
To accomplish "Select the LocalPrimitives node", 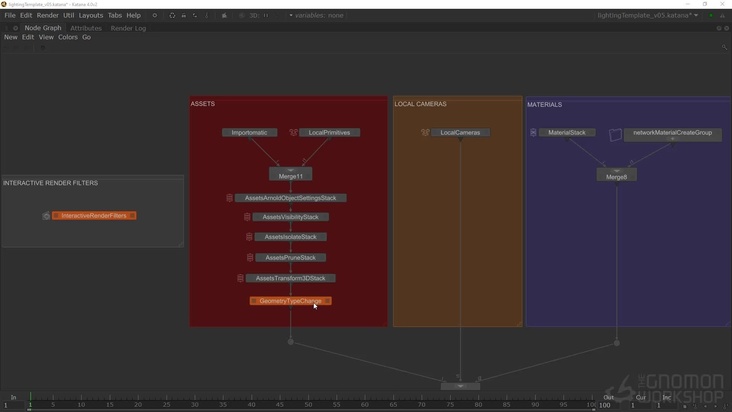I will click(329, 133).
